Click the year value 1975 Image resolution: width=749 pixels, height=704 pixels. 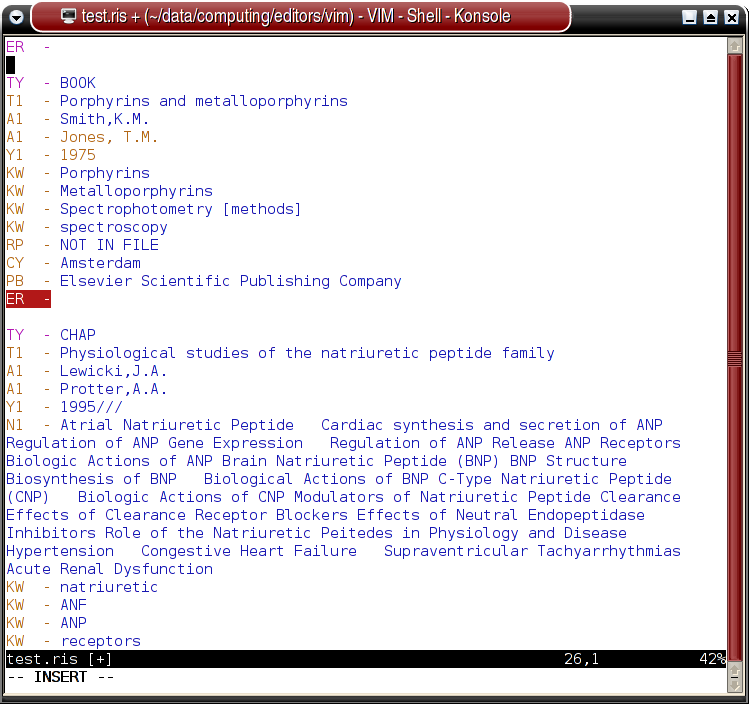point(78,155)
